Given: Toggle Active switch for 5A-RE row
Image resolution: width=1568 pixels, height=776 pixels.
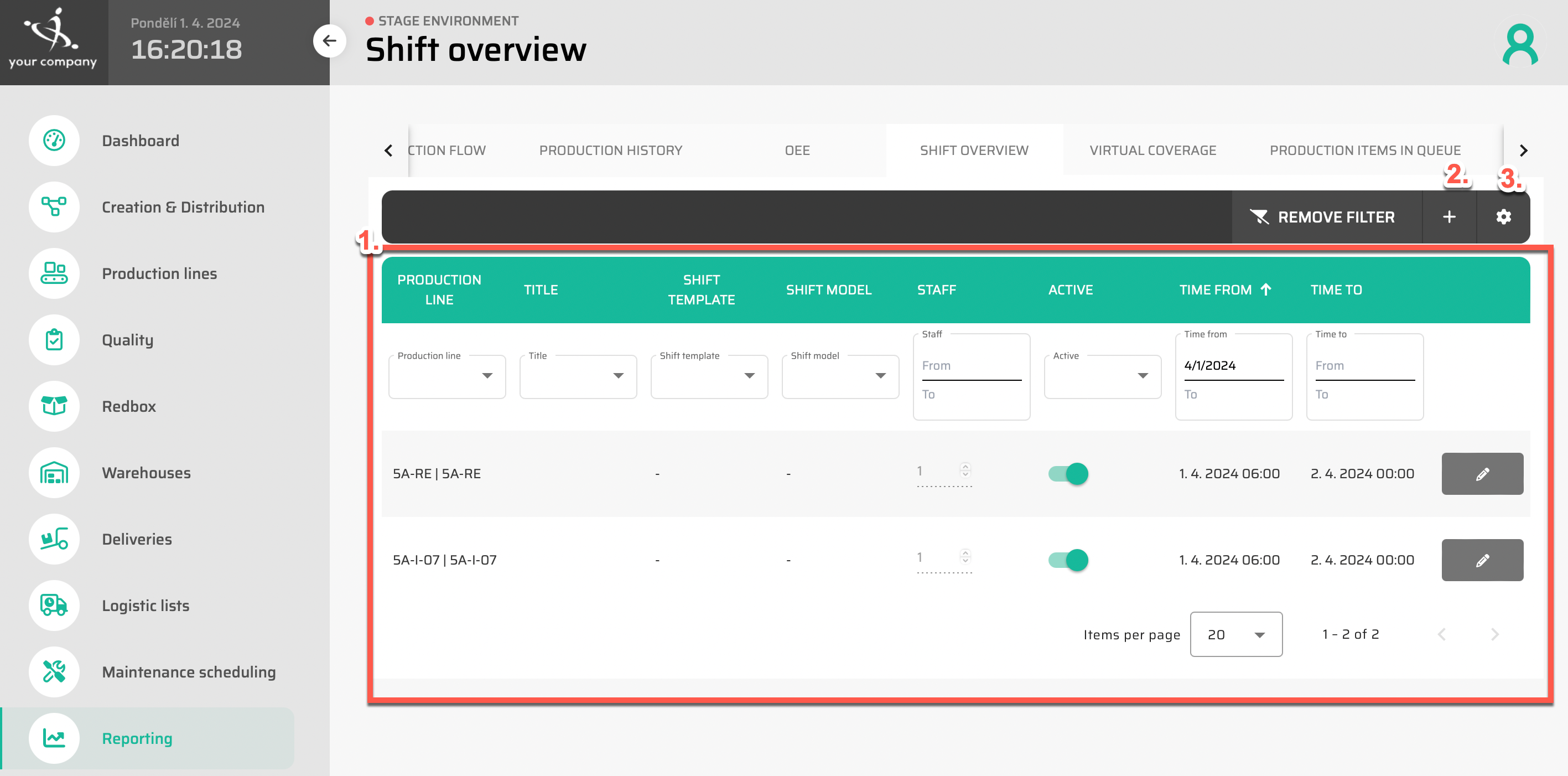Looking at the screenshot, I should point(1068,474).
